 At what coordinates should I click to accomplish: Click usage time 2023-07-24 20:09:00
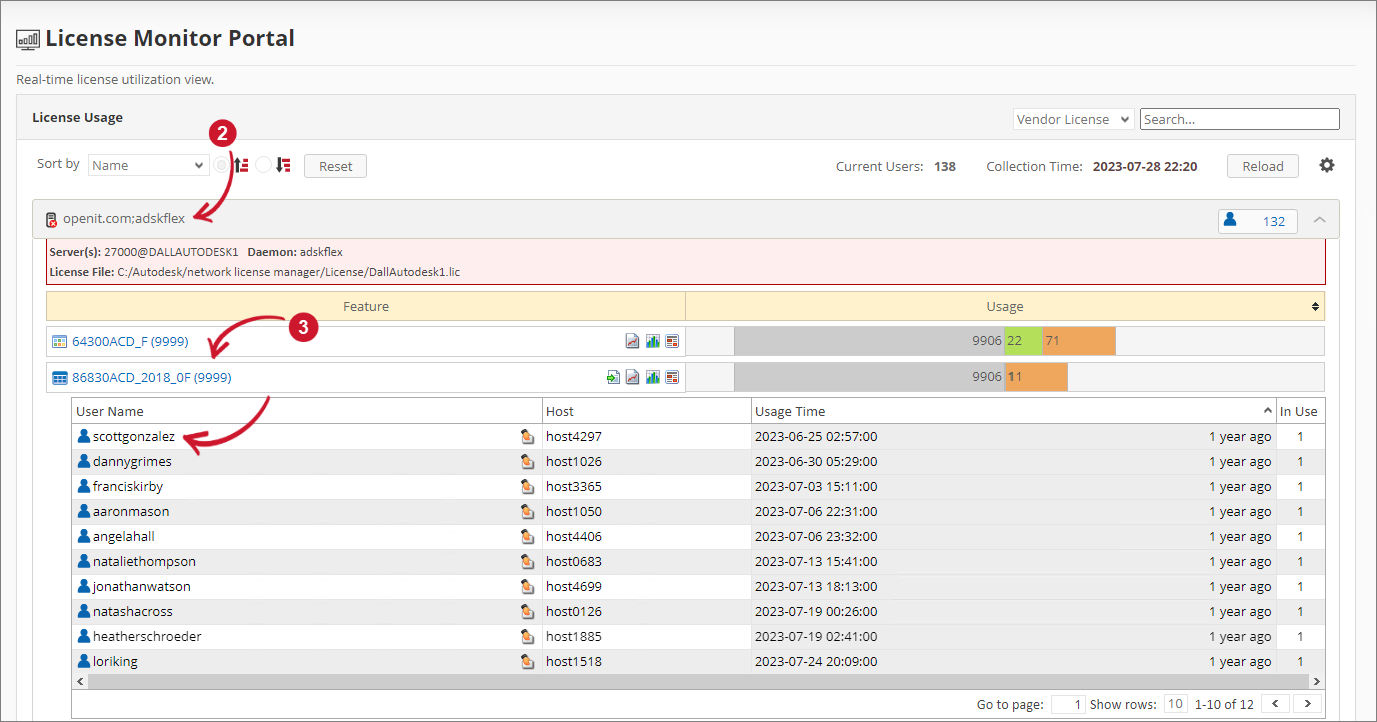coord(816,662)
